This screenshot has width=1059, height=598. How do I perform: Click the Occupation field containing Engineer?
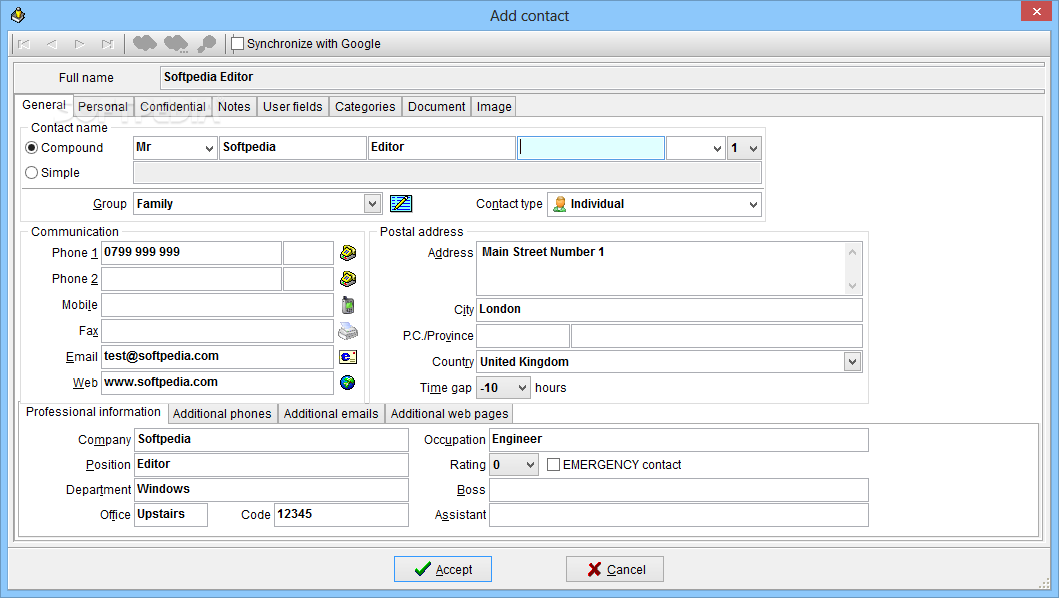tap(679, 439)
